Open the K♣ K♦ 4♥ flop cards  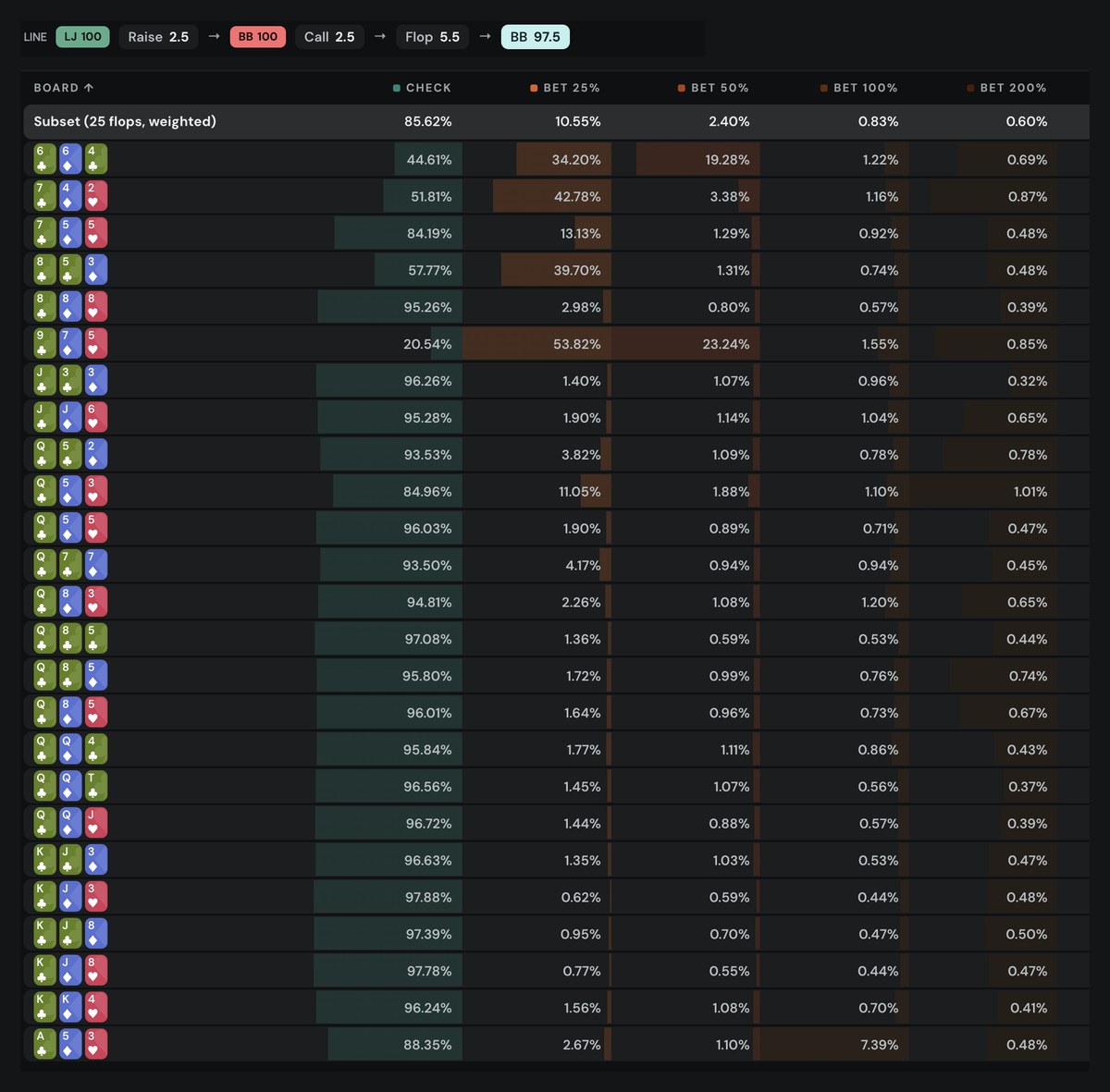tap(70, 1008)
